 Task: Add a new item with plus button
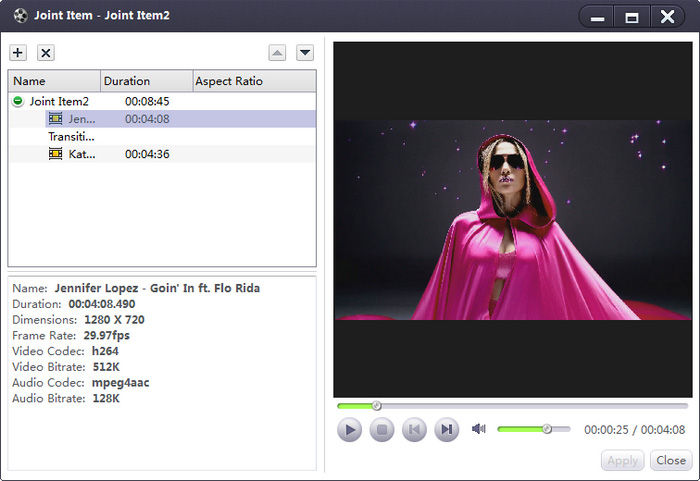tap(18, 53)
